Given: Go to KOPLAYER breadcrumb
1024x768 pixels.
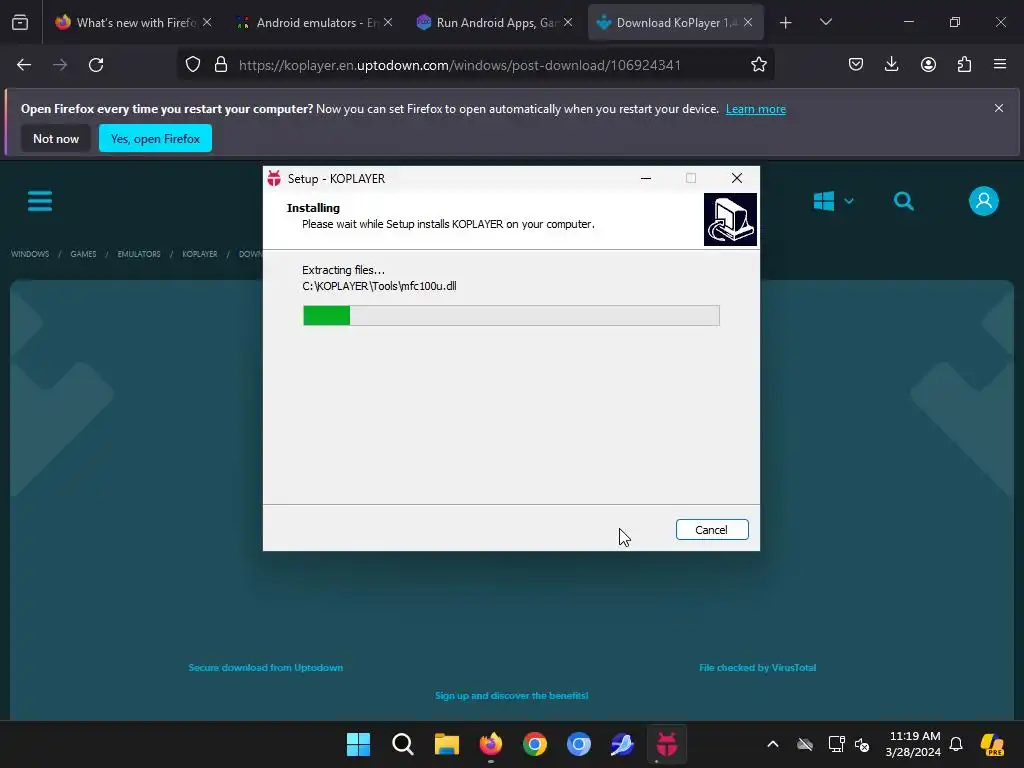Looking at the screenshot, I should coord(200,254).
